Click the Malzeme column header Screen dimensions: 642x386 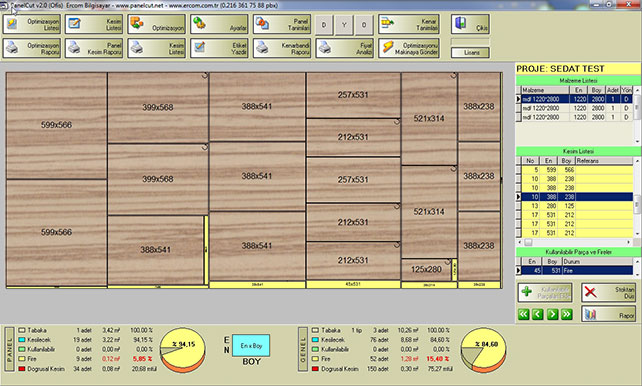coord(545,90)
